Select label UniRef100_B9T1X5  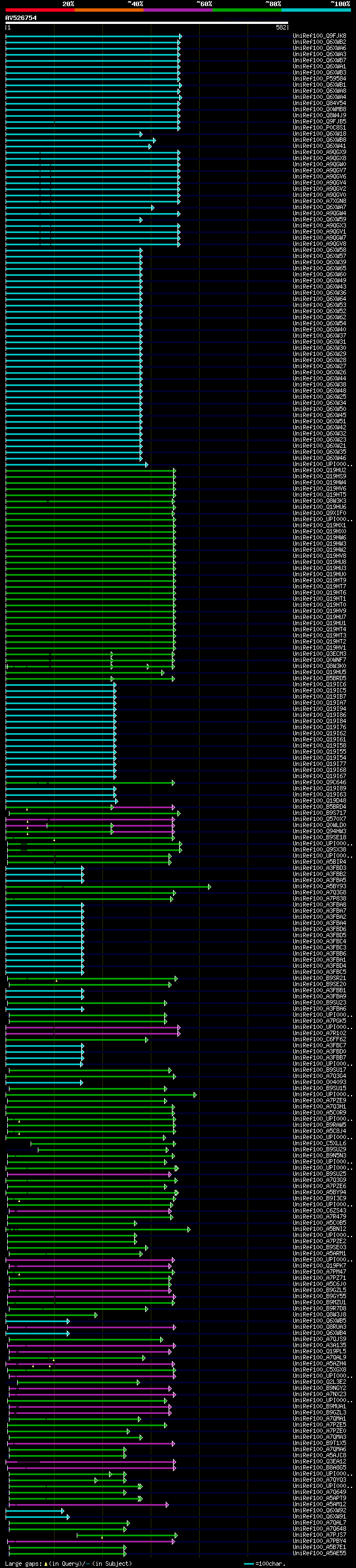(x=319, y=1443)
